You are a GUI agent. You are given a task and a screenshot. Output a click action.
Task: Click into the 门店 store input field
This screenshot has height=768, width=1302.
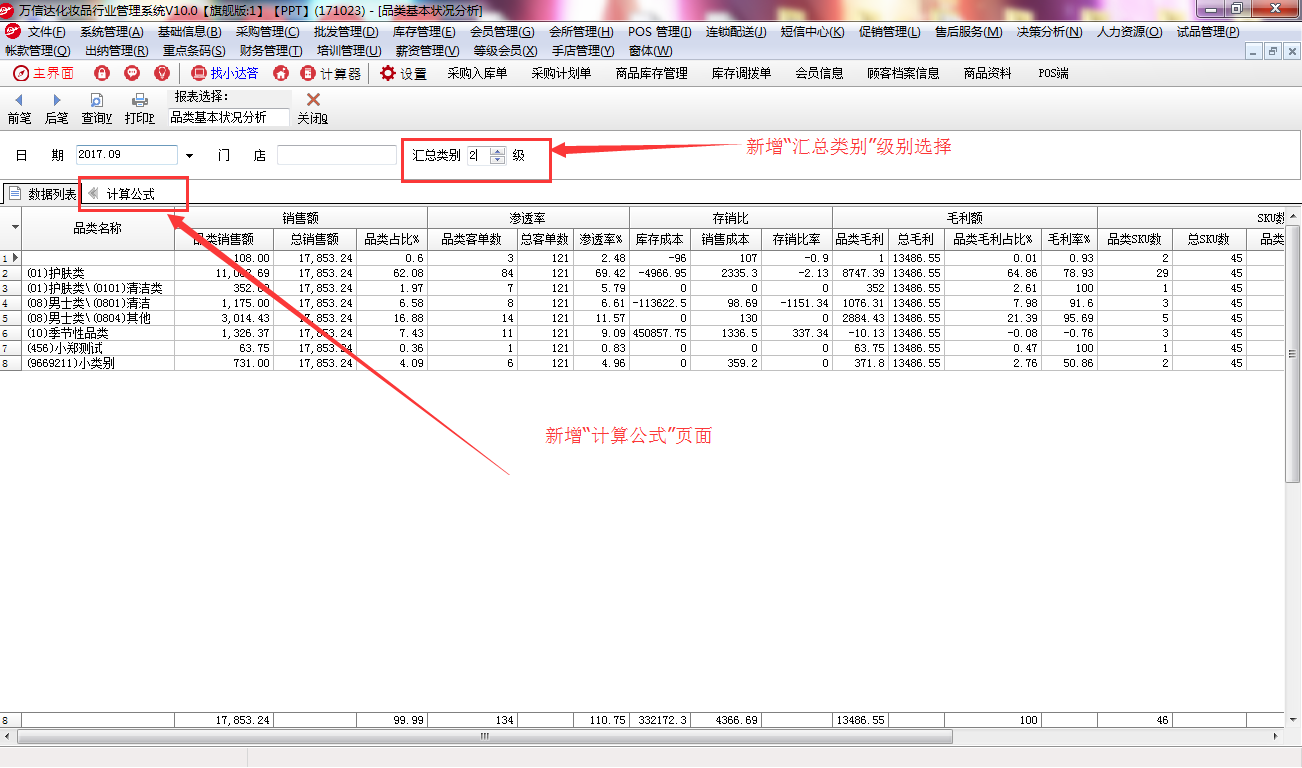pos(337,155)
